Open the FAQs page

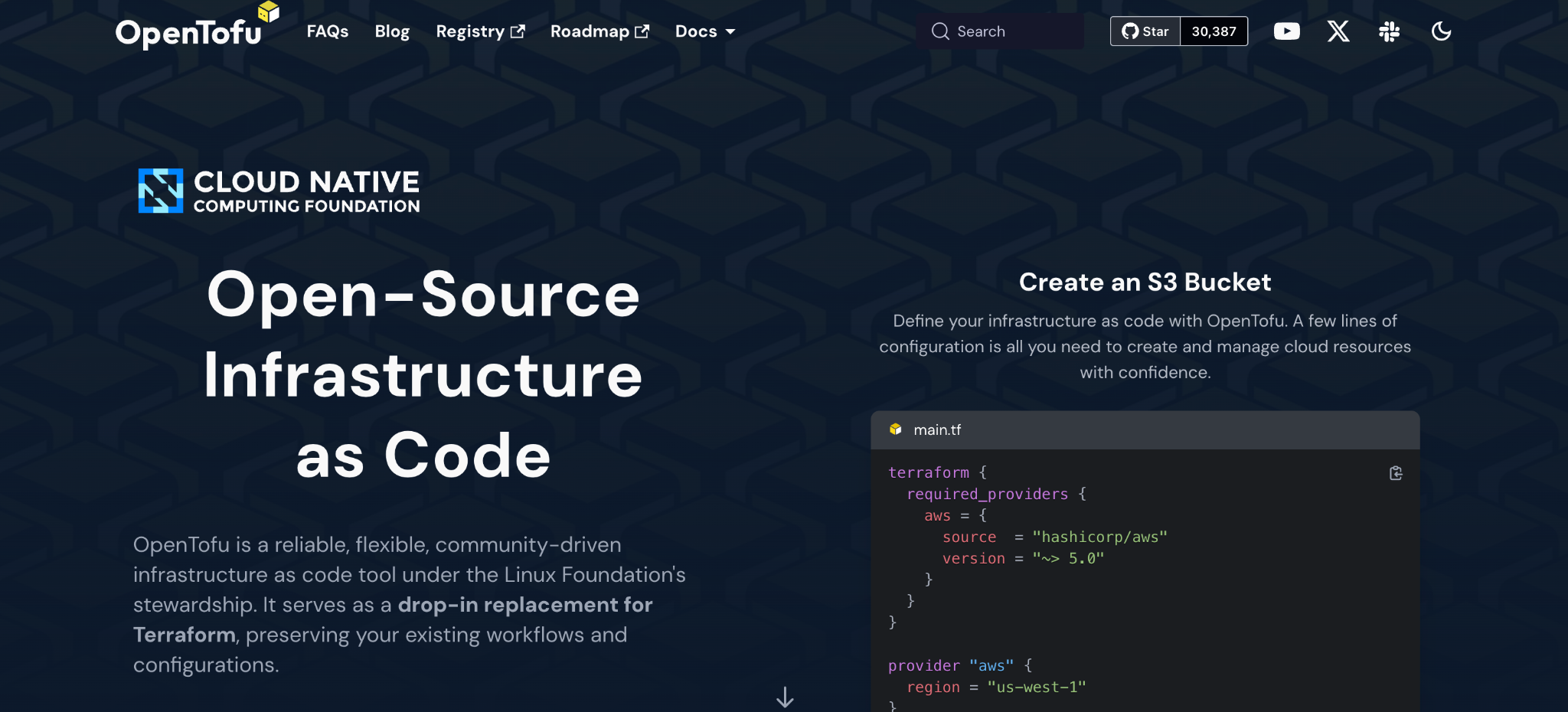click(328, 31)
